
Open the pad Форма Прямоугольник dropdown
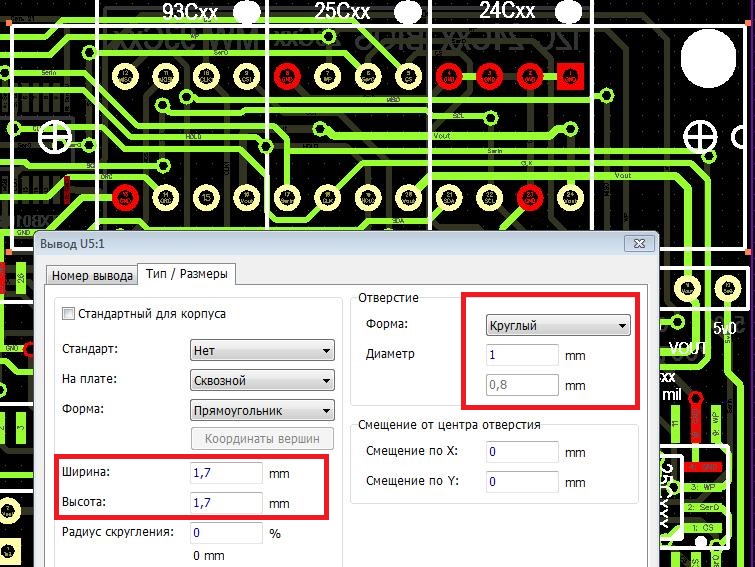point(262,411)
